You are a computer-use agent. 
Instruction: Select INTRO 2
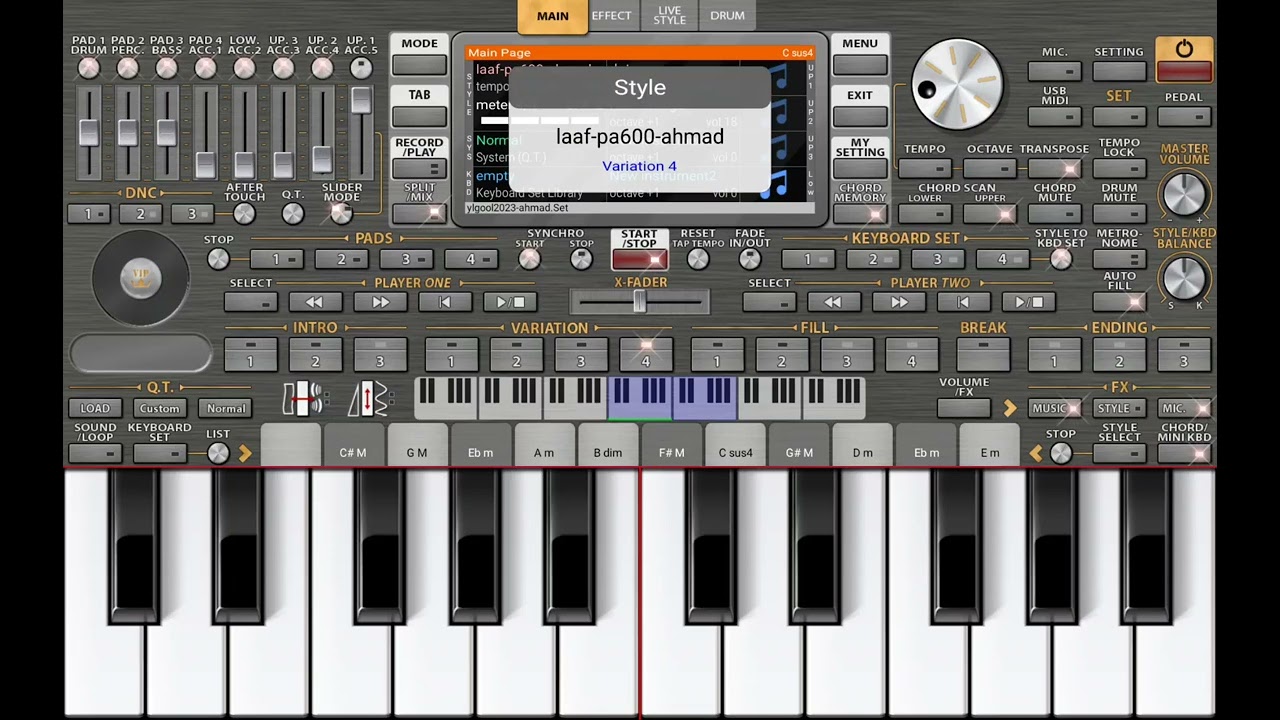(315, 354)
